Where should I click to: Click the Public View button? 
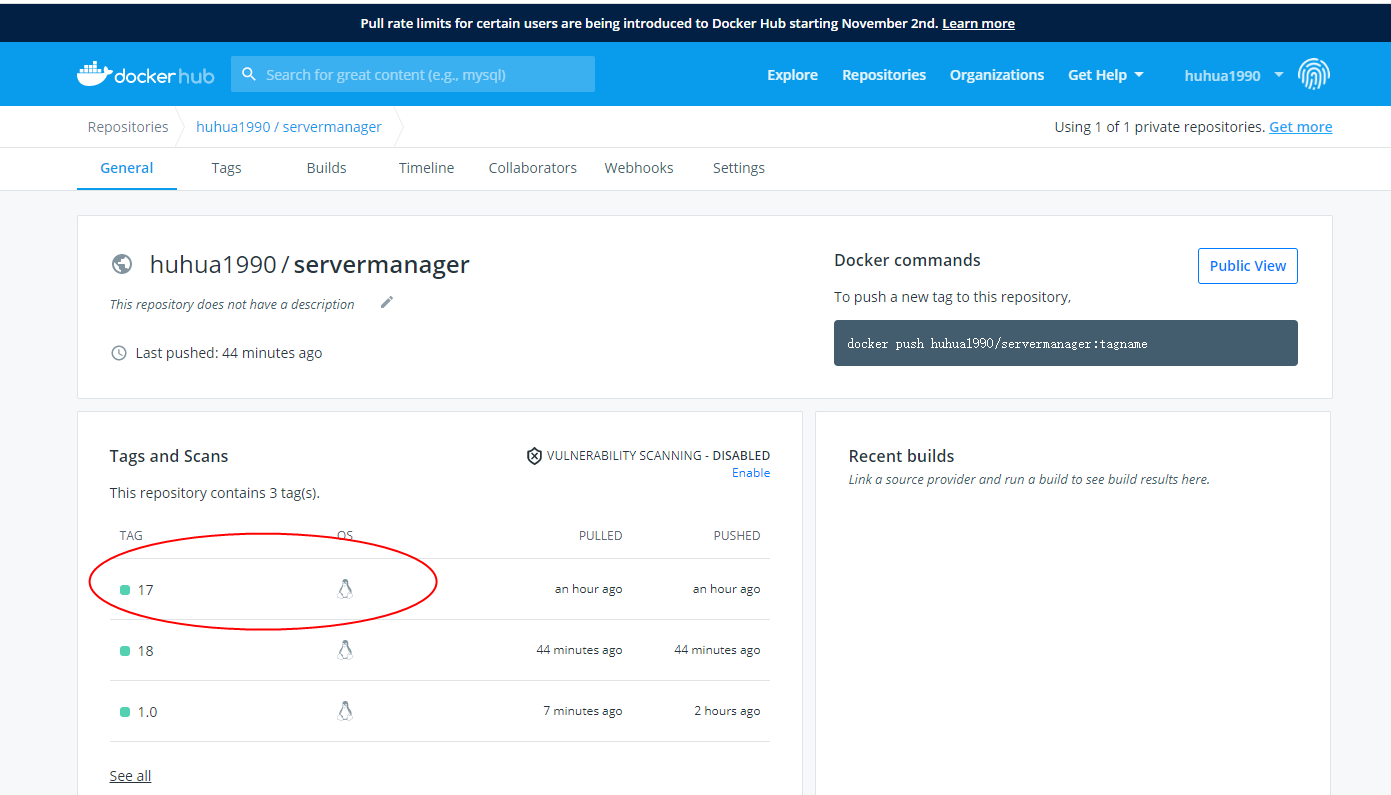(x=1248, y=266)
